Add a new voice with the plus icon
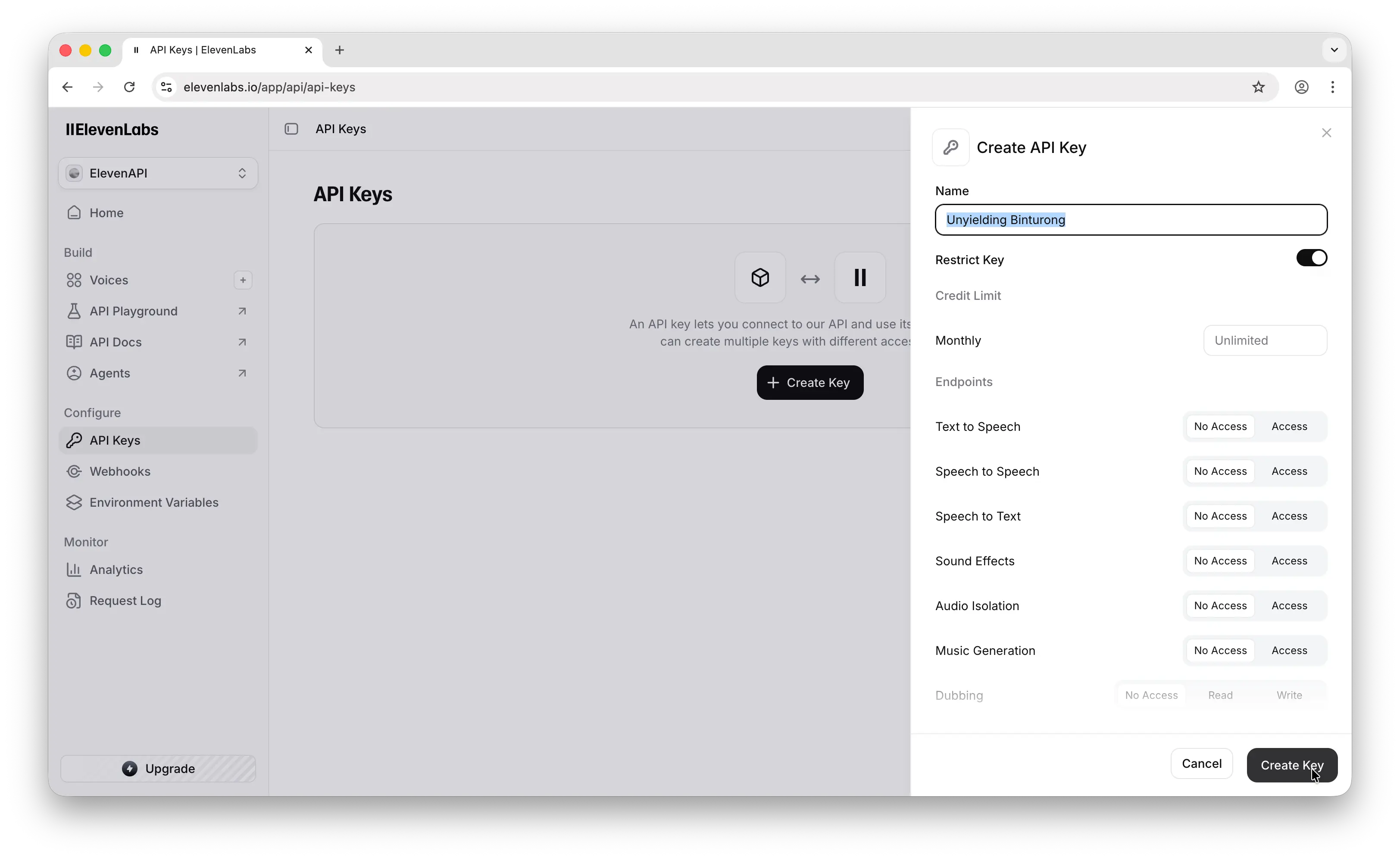The image size is (1400, 860). point(242,280)
